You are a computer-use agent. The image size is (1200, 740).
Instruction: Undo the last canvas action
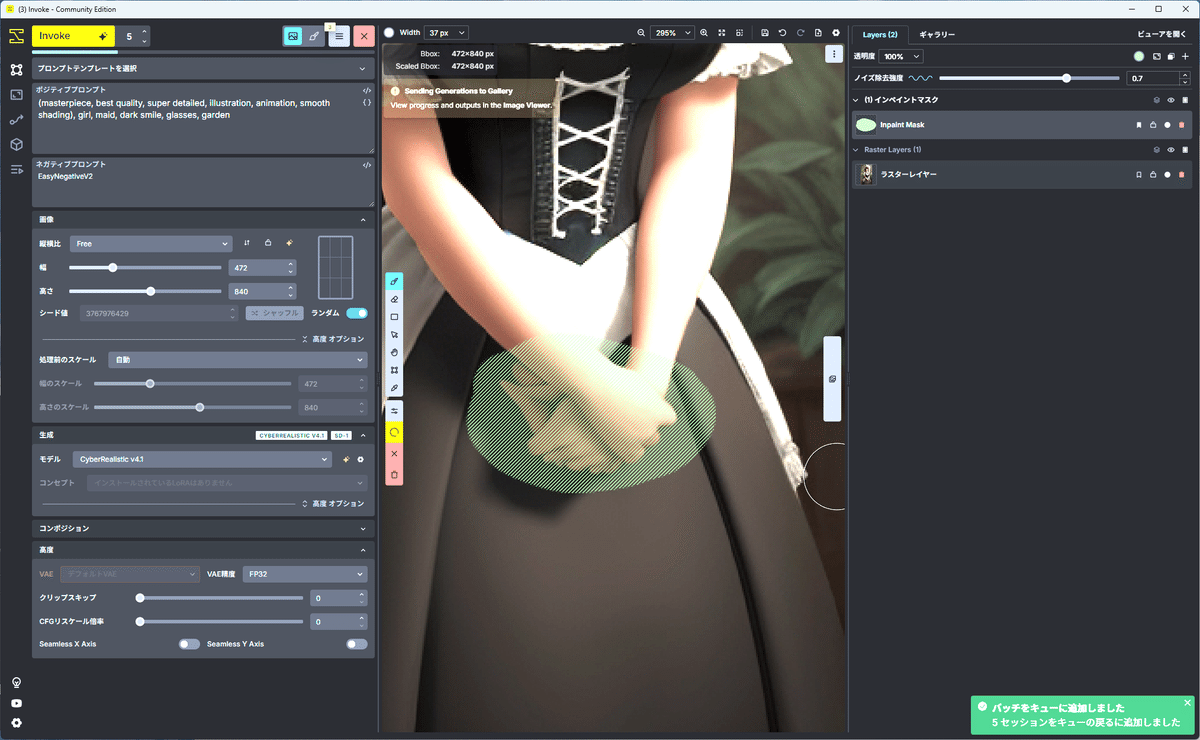(783, 32)
